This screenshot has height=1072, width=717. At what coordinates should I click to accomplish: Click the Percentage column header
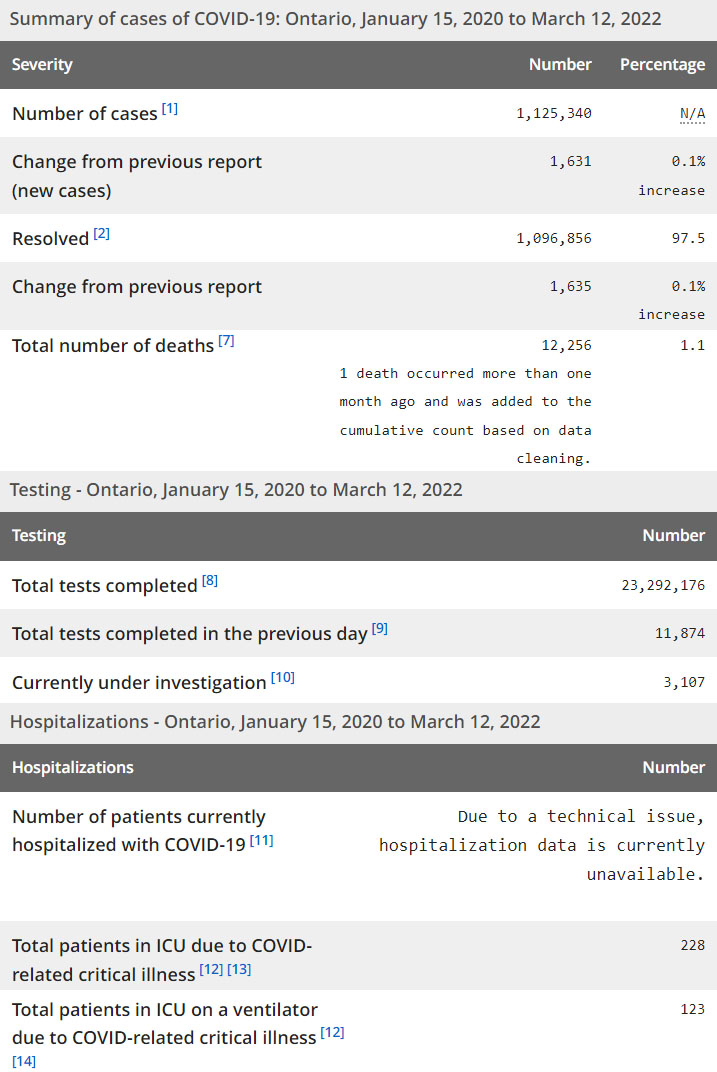point(662,65)
